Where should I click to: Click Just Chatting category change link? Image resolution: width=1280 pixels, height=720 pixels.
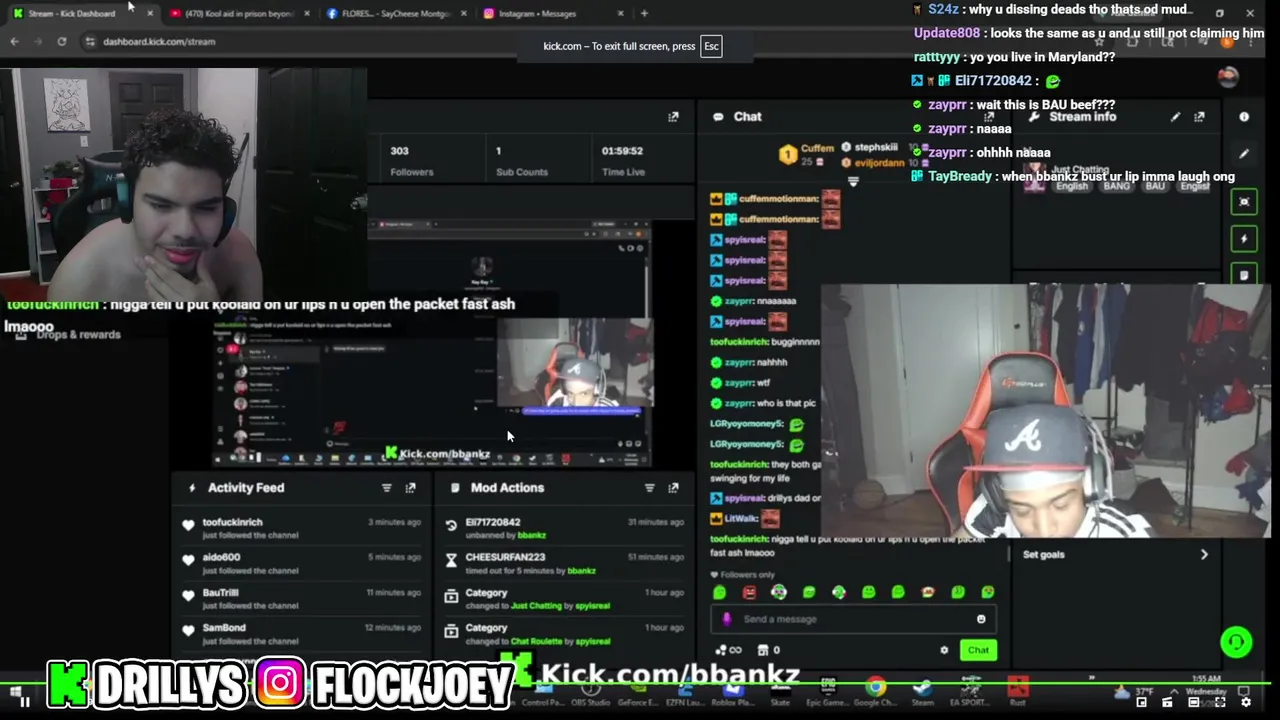click(x=536, y=606)
